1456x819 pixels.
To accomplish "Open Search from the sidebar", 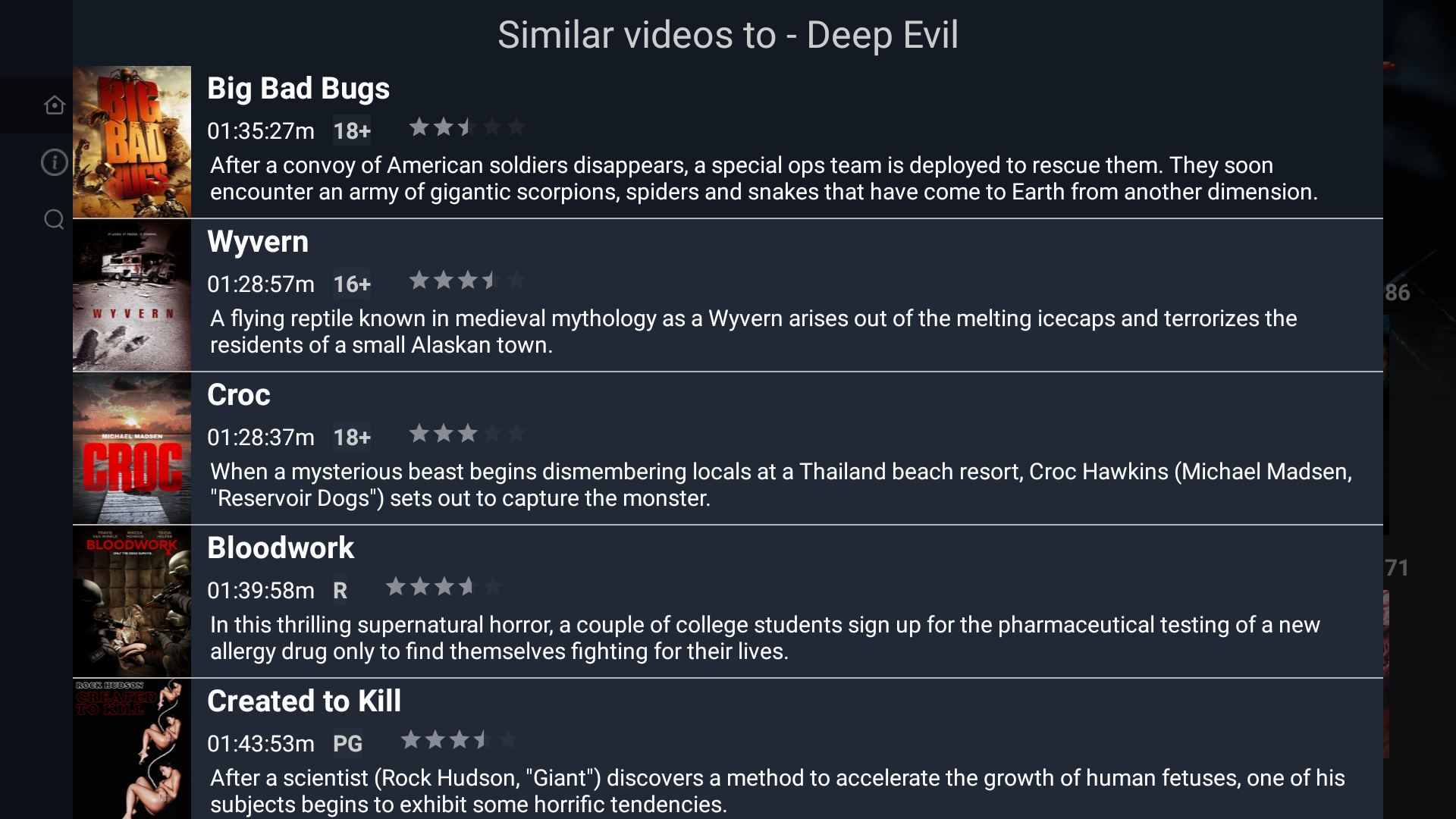I will (54, 219).
